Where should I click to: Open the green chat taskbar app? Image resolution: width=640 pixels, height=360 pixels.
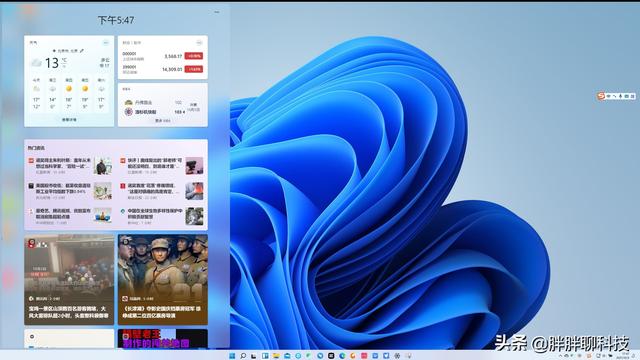coord(309,356)
